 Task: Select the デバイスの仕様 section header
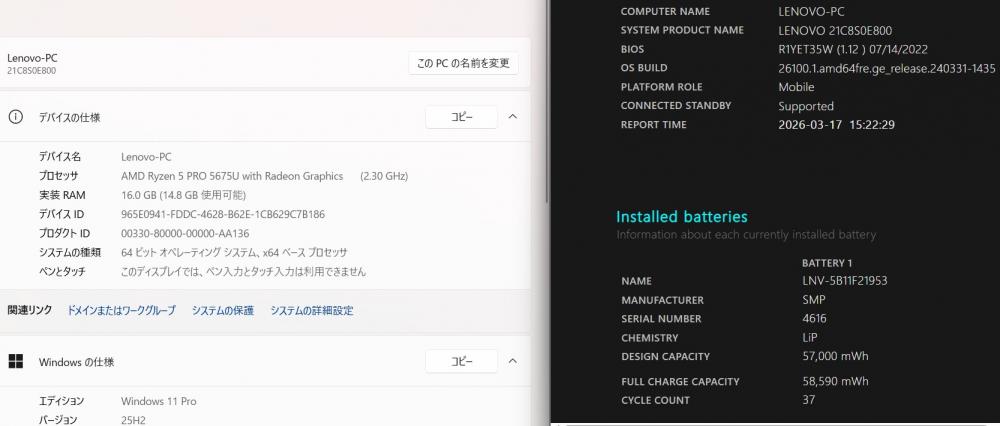click(265, 117)
